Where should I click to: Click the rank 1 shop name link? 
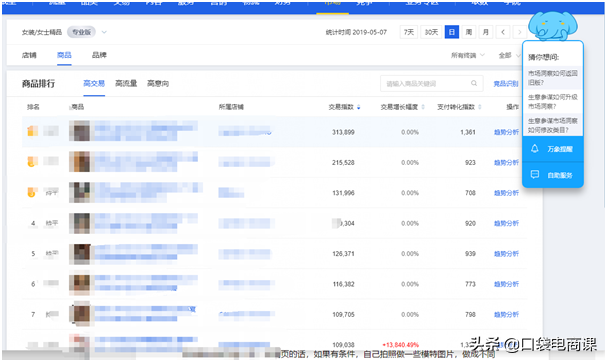(x=245, y=131)
